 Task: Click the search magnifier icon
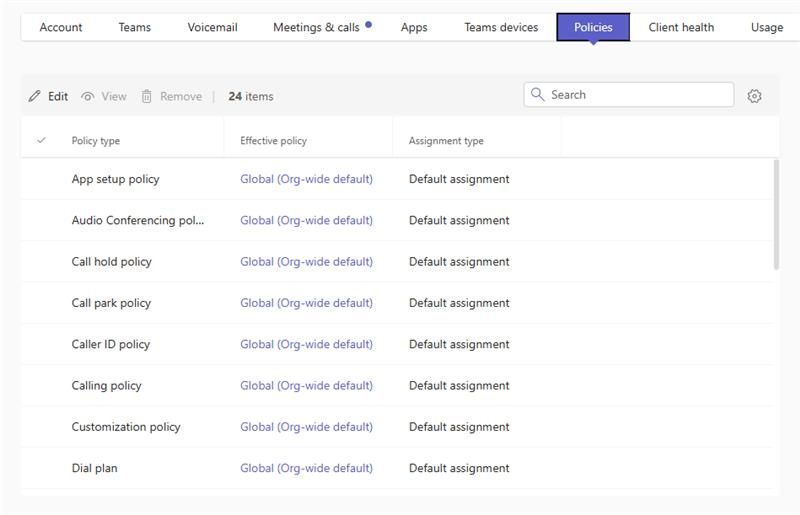tap(538, 95)
